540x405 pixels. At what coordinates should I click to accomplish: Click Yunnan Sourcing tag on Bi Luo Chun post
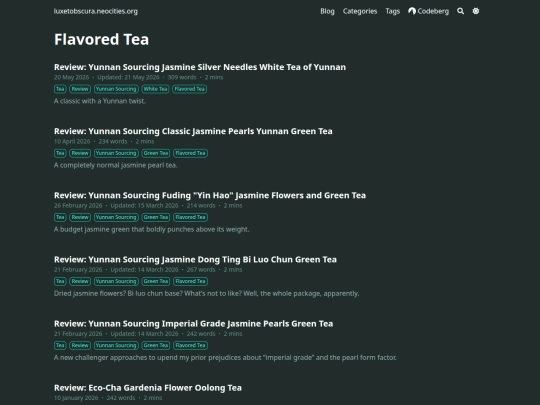pyautogui.click(x=116, y=281)
